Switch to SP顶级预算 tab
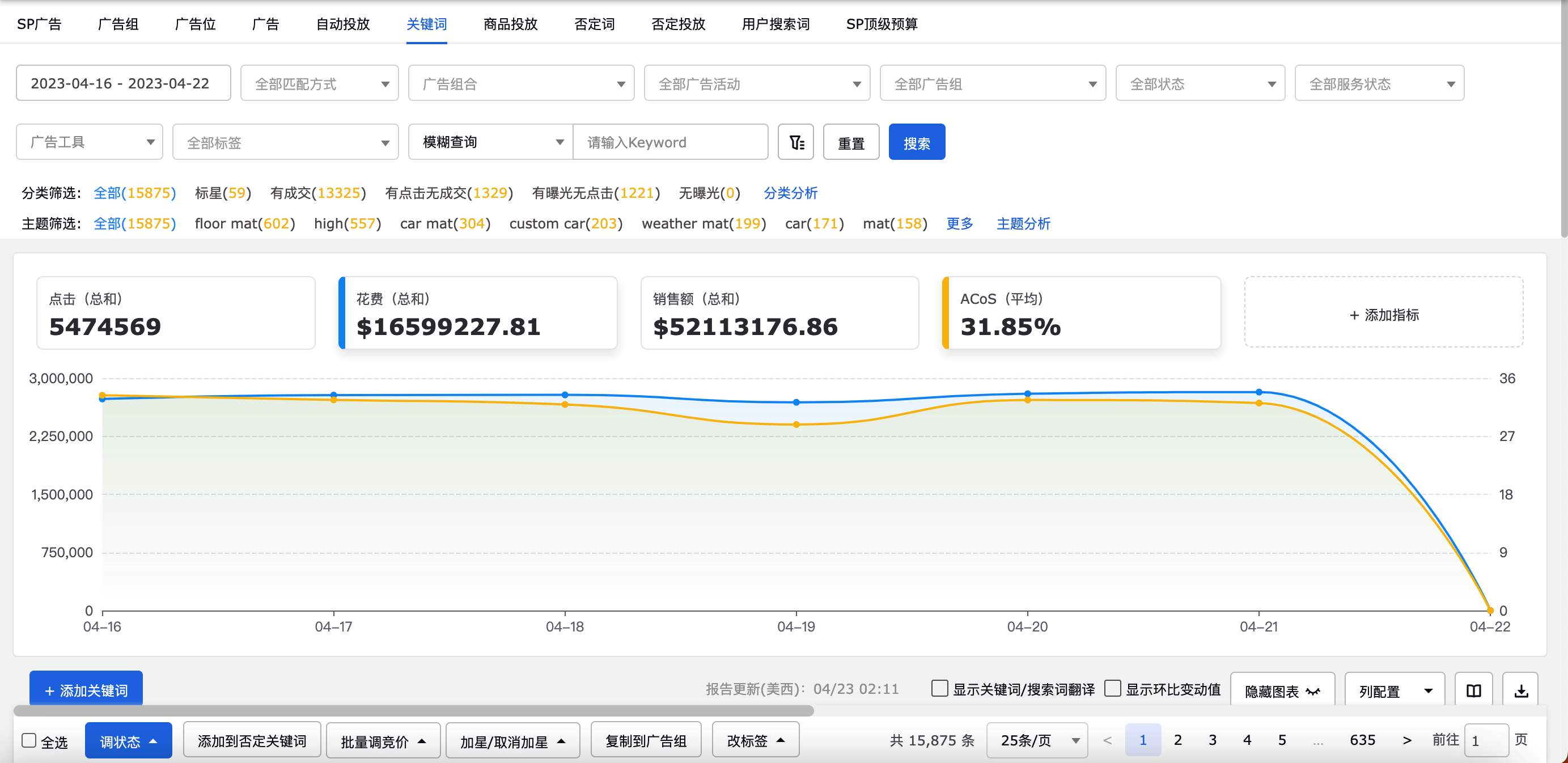1568x763 pixels. [882, 24]
